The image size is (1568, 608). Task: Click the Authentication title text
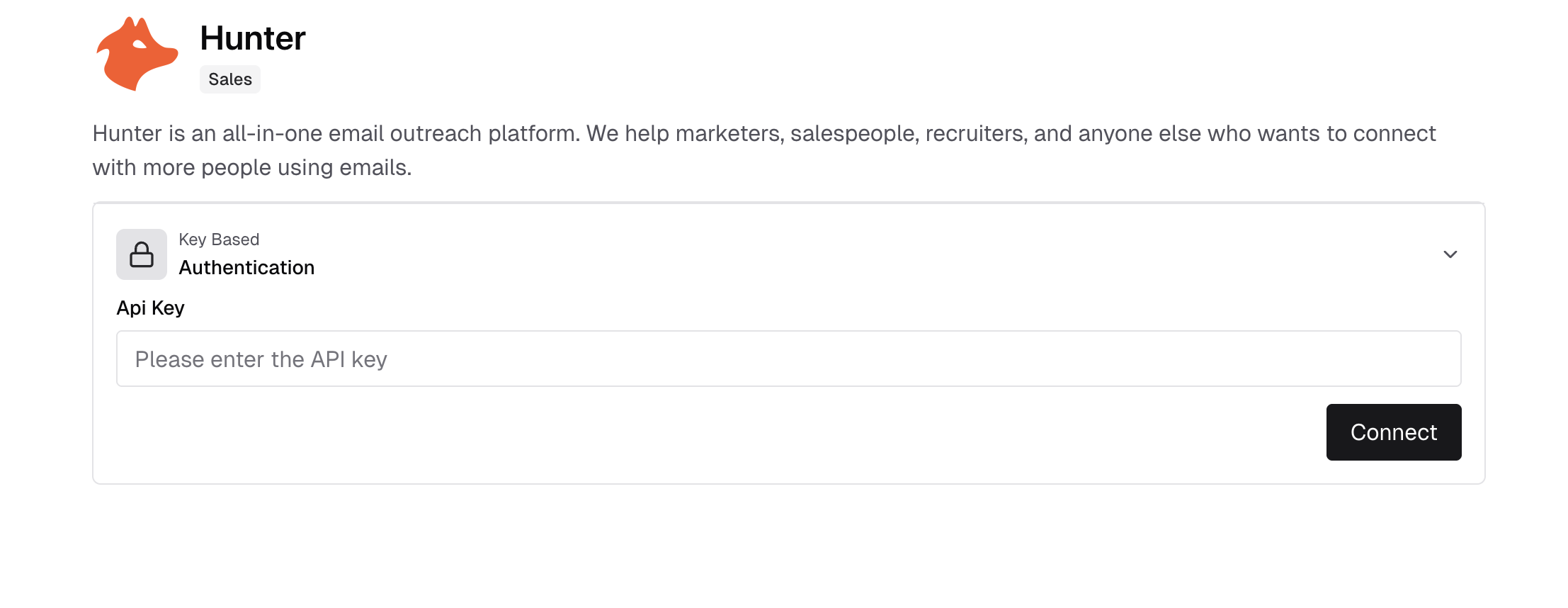click(246, 268)
